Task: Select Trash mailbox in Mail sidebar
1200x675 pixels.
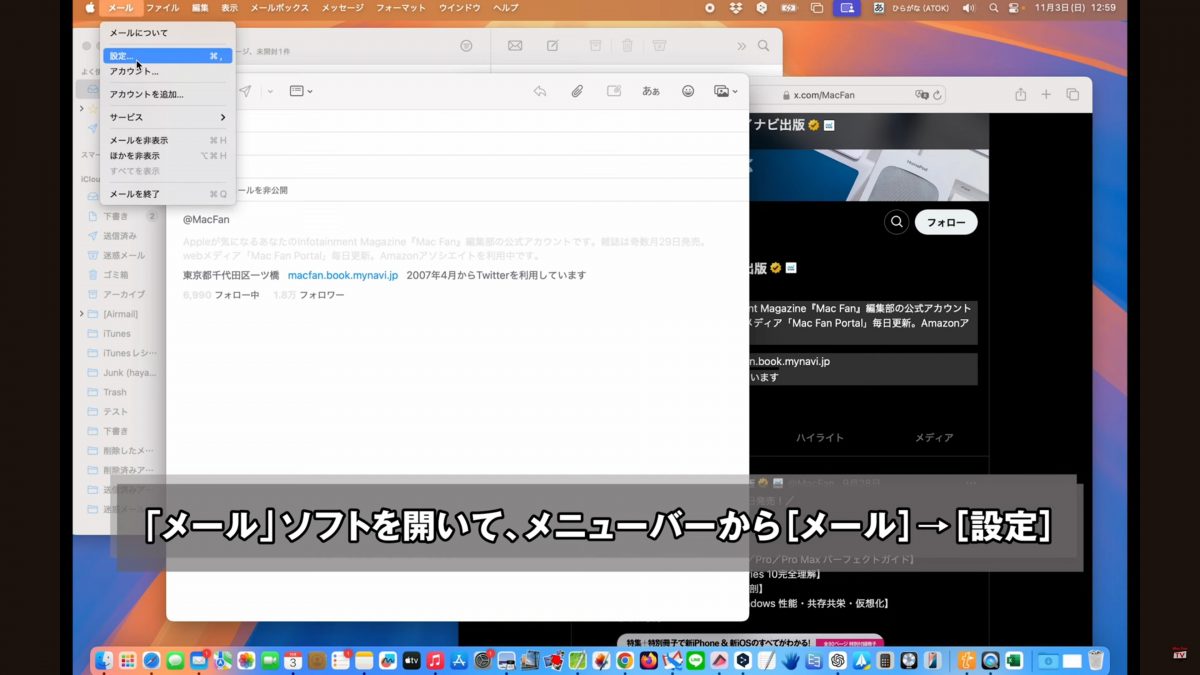Action: point(115,392)
